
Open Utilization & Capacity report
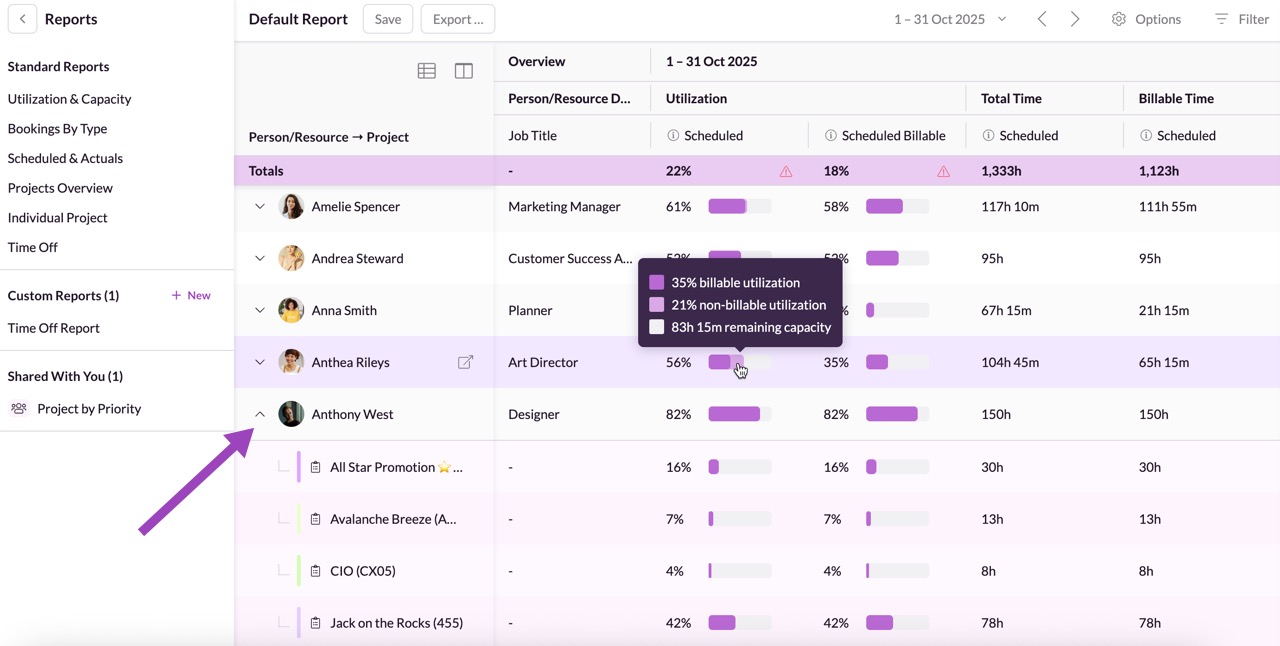click(69, 99)
